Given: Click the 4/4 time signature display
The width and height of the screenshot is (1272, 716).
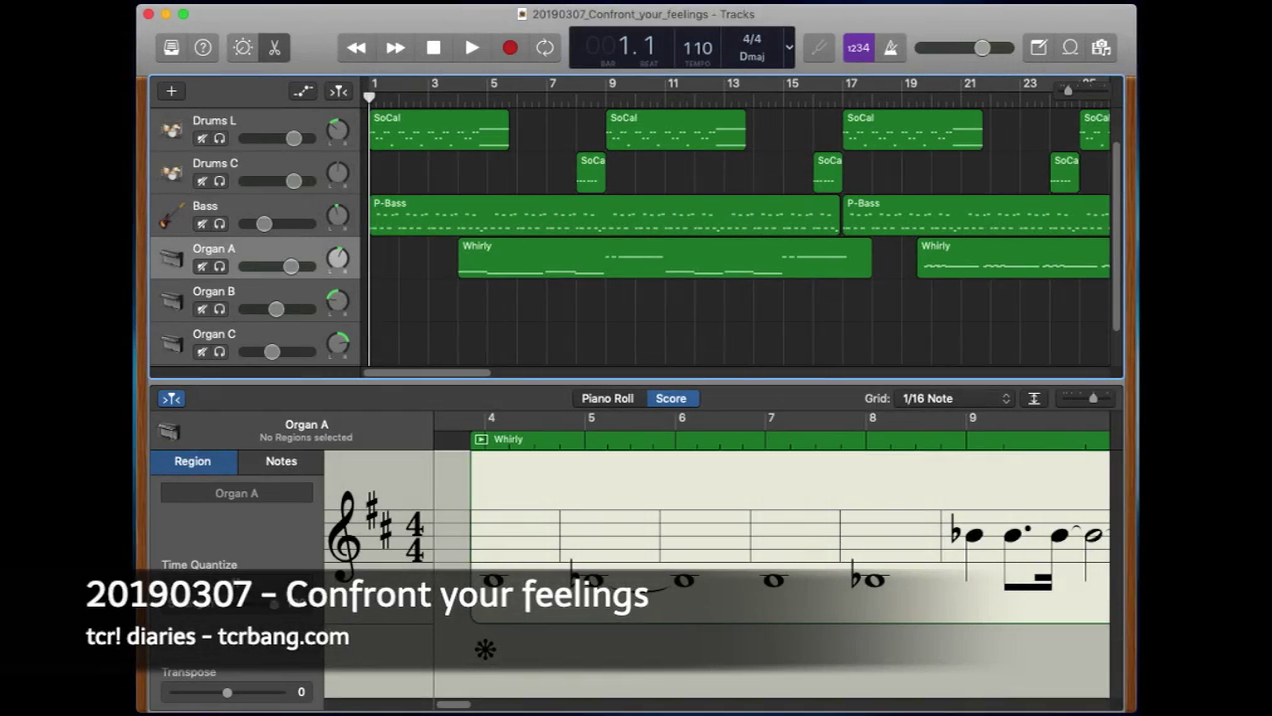Looking at the screenshot, I should pos(752,39).
